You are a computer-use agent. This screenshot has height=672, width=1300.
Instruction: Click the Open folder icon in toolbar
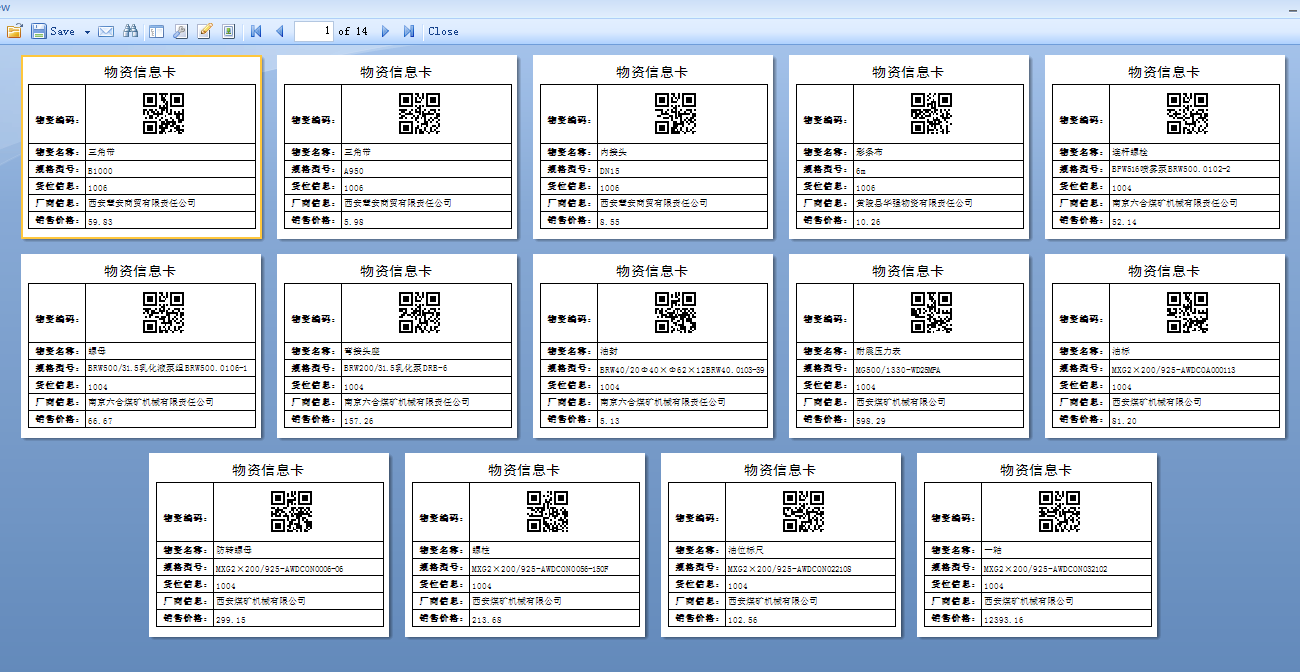(15, 31)
